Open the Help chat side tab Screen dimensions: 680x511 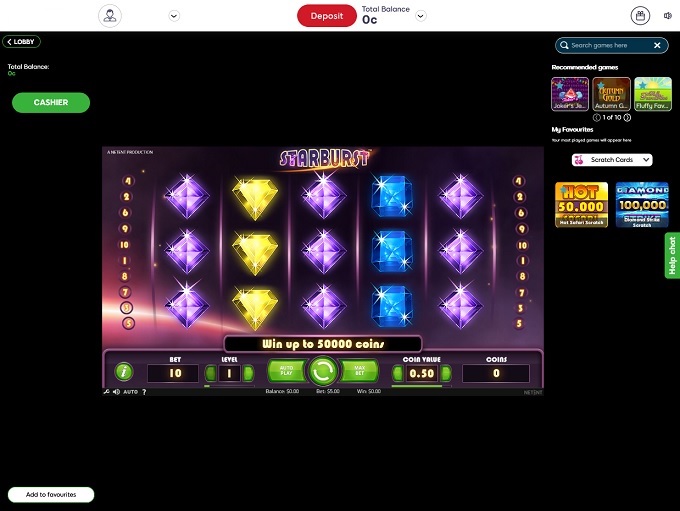[x=672, y=256]
